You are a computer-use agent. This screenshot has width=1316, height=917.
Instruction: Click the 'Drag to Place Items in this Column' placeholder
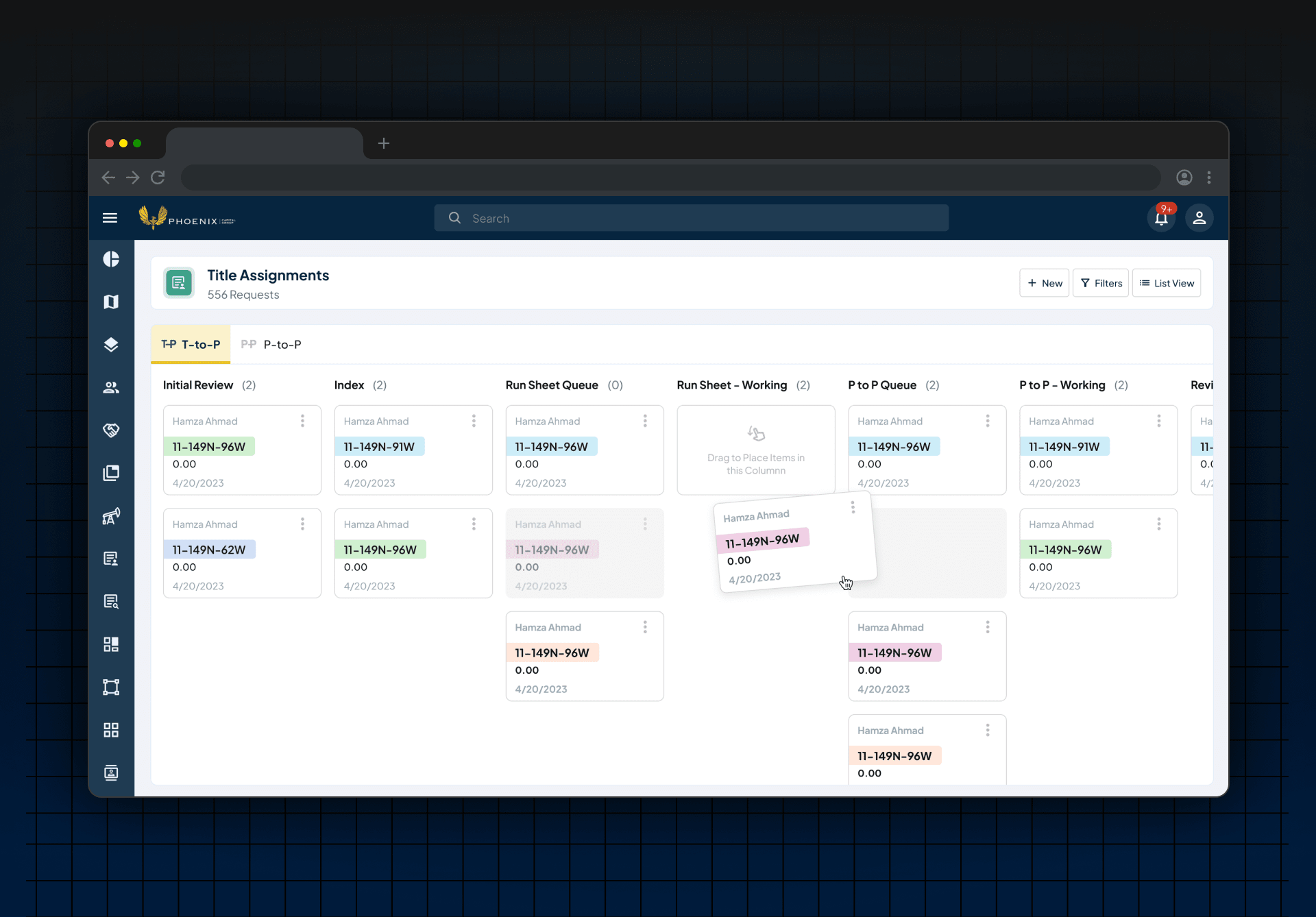click(756, 450)
